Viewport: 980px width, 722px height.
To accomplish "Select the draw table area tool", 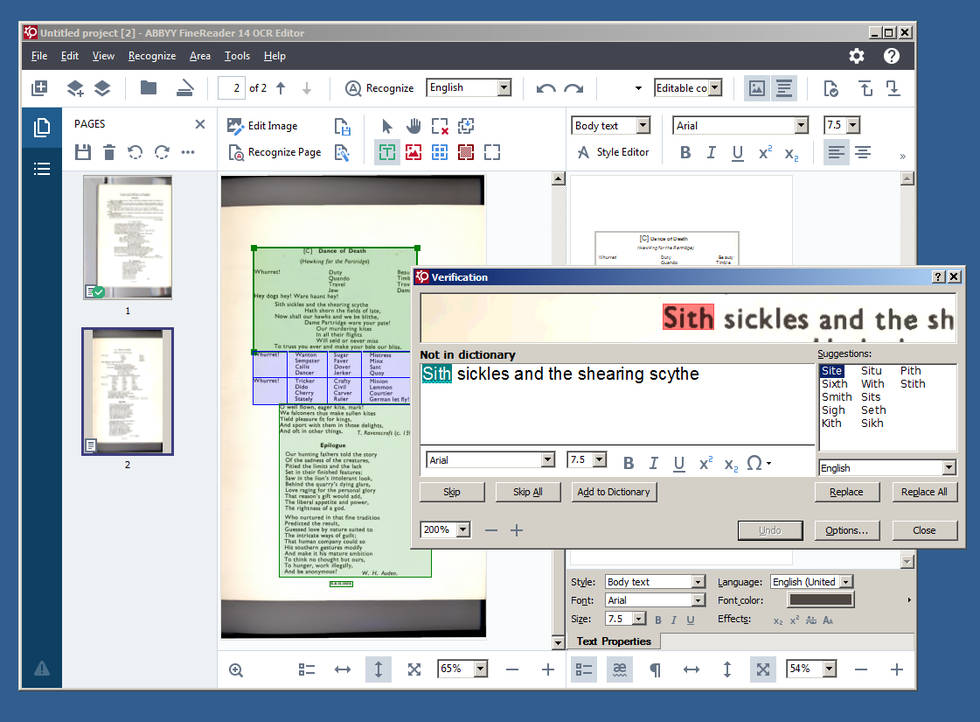I will [x=439, y=152].
